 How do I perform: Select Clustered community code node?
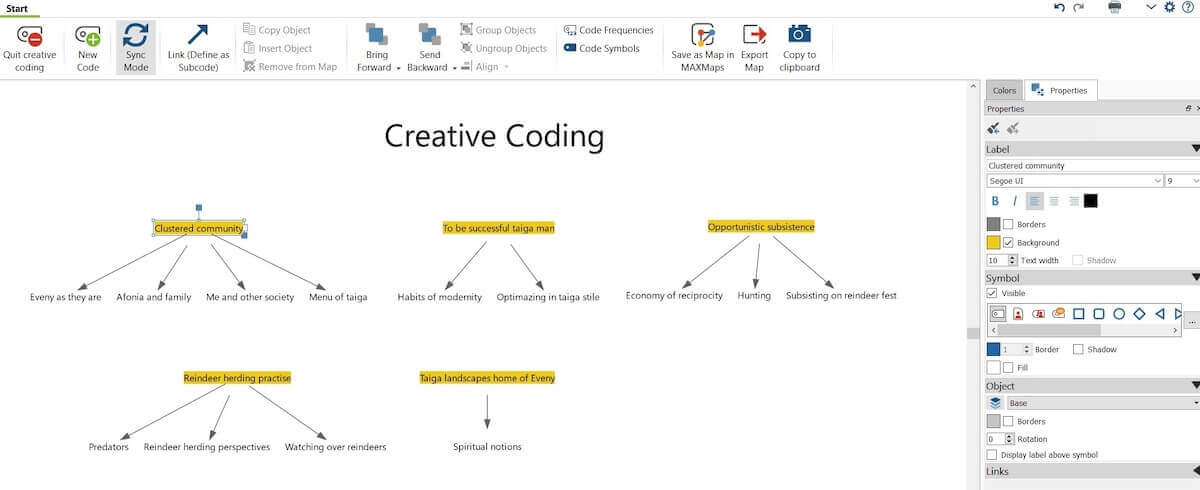(x=198, y=228)
